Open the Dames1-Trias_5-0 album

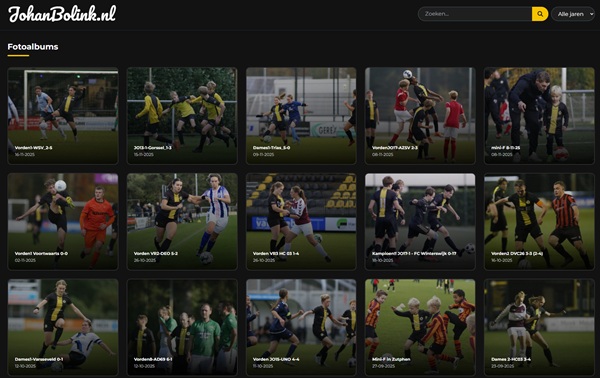pos(301,116)
